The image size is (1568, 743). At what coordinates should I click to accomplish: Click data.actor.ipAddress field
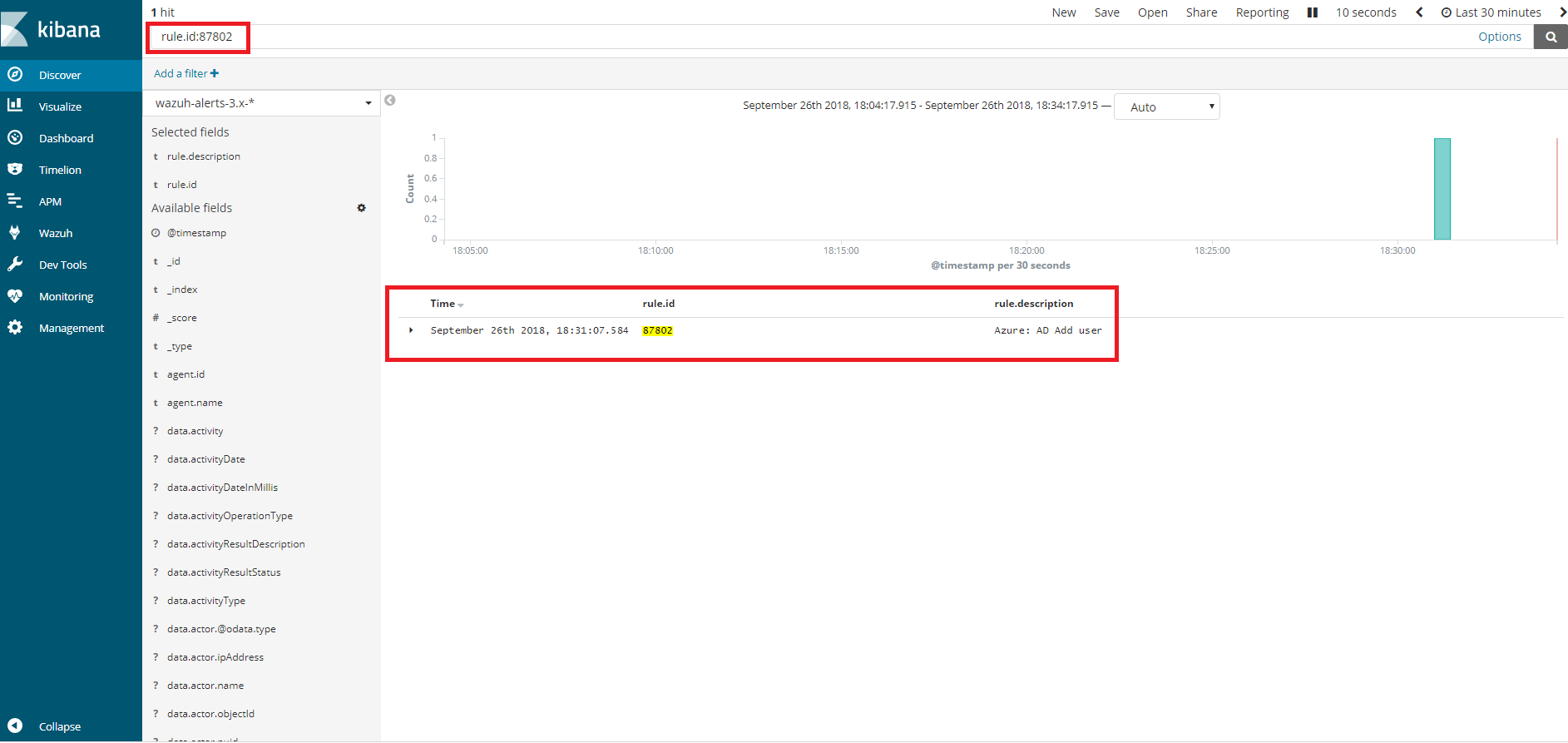215,657
